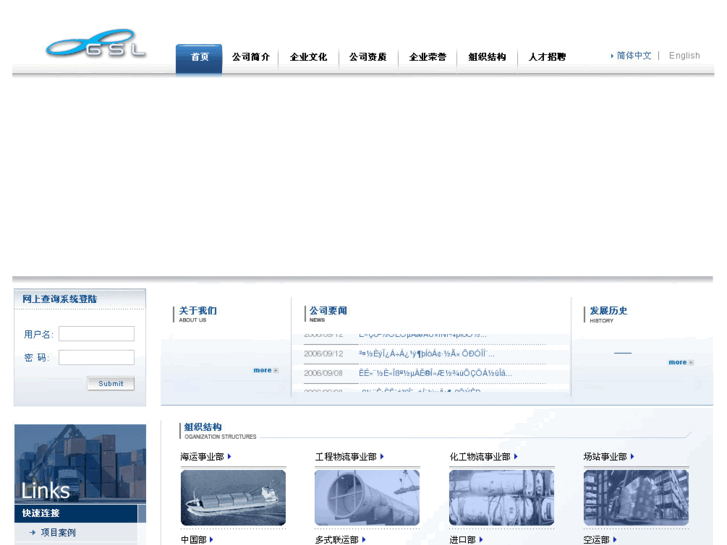Open the 企业荣誉 menu item
Screen dimensions: 727x545
[x=427, y=57]
